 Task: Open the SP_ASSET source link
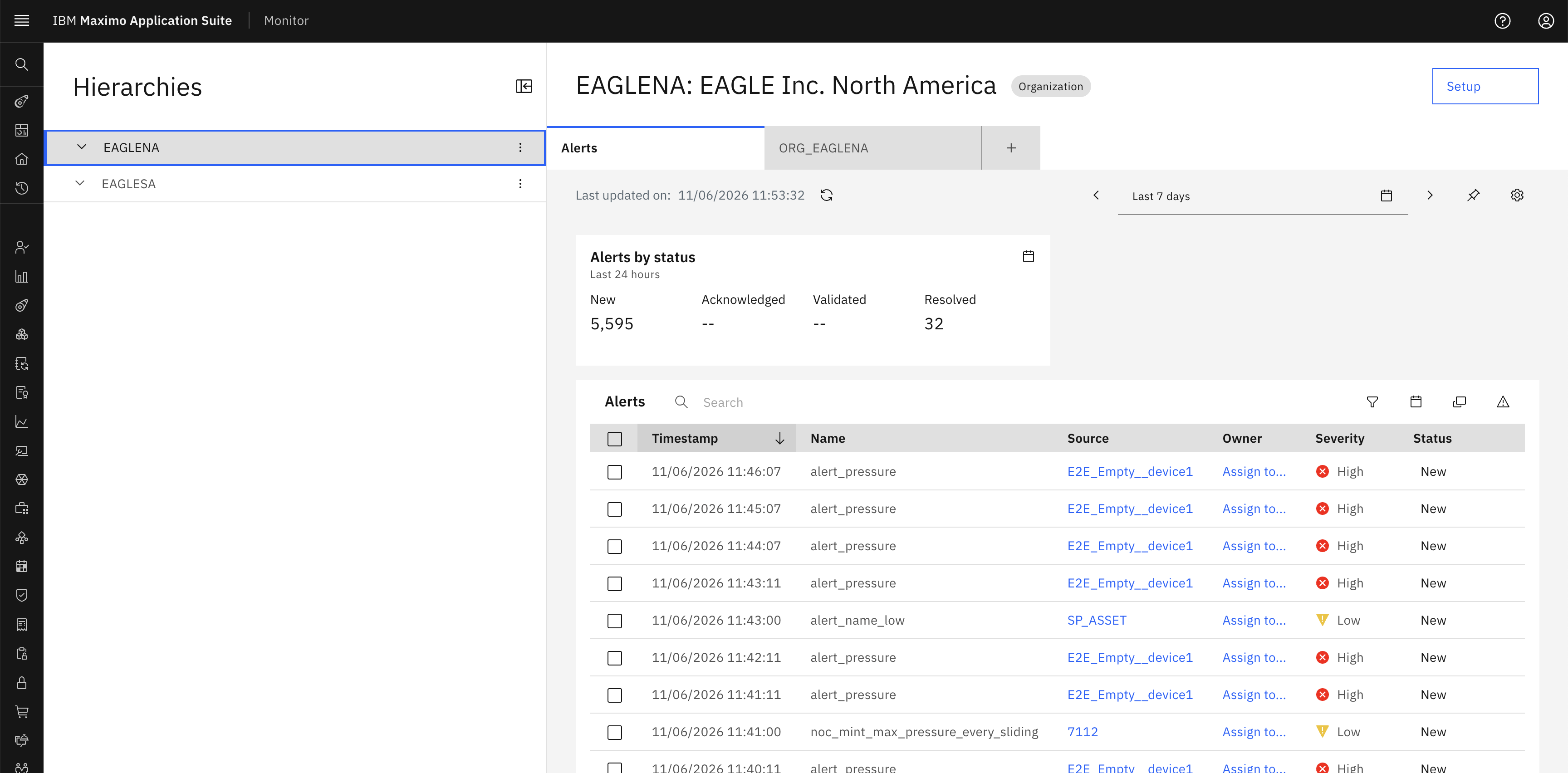coord(1096,620)
